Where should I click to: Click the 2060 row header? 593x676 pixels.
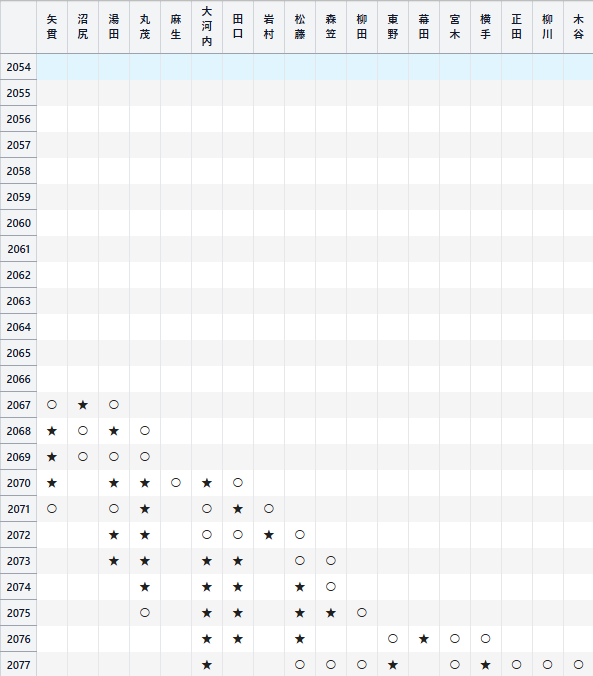point(19,223)
